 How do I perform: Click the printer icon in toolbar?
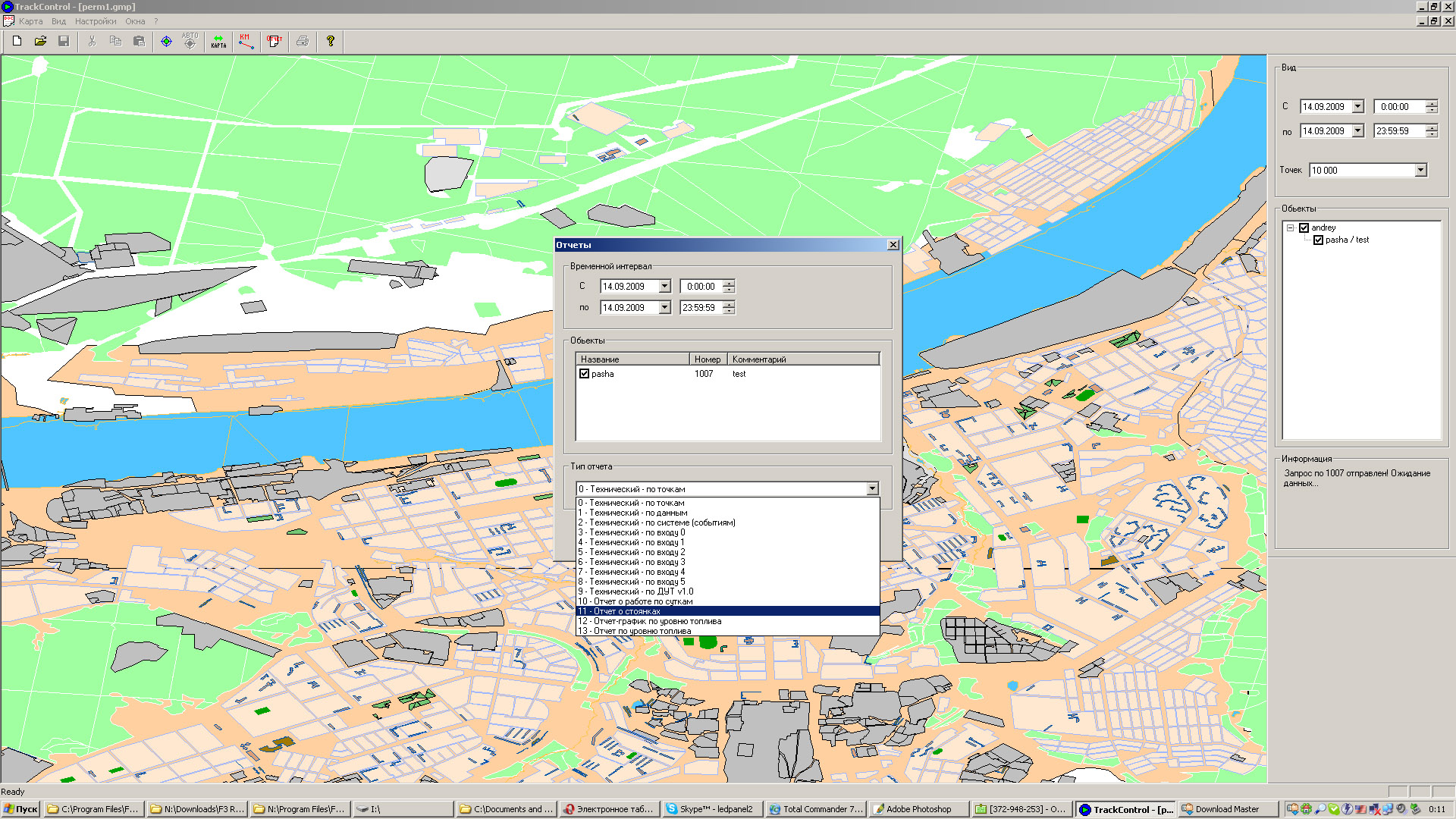tap(303, 41)
